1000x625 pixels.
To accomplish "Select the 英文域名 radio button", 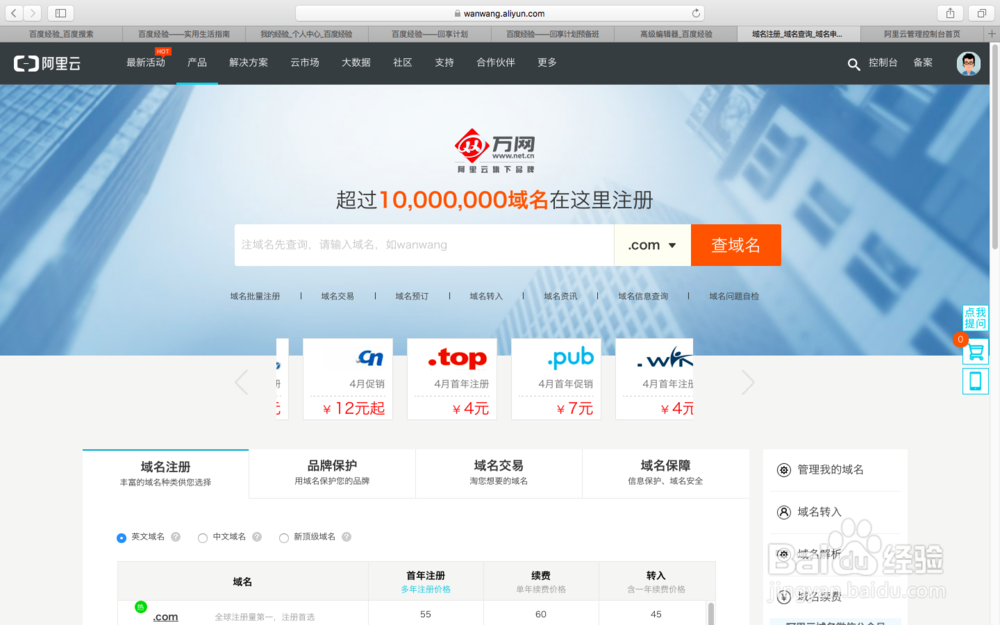I will (x=121, y=538).
